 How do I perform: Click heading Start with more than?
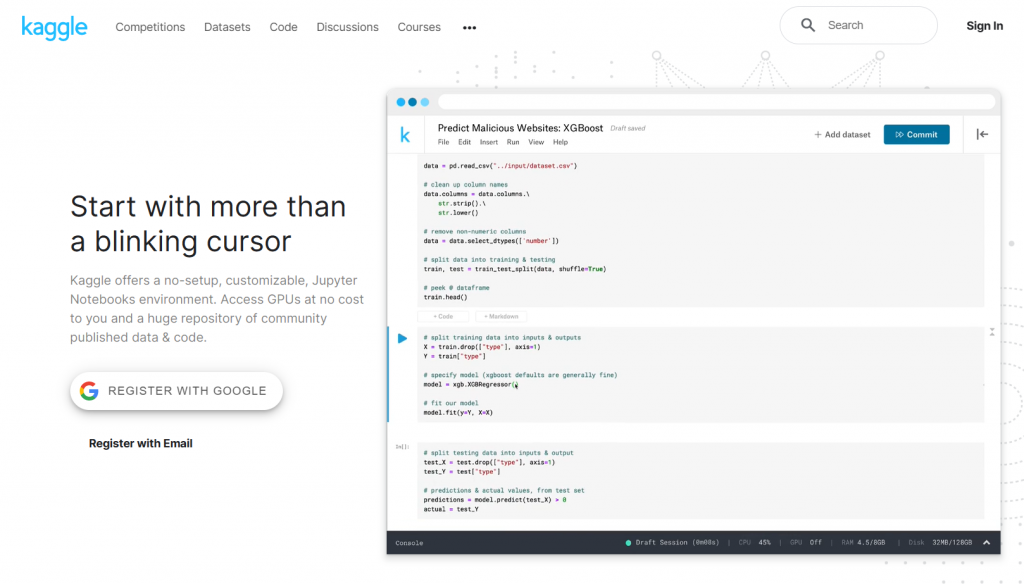(208, 207)
